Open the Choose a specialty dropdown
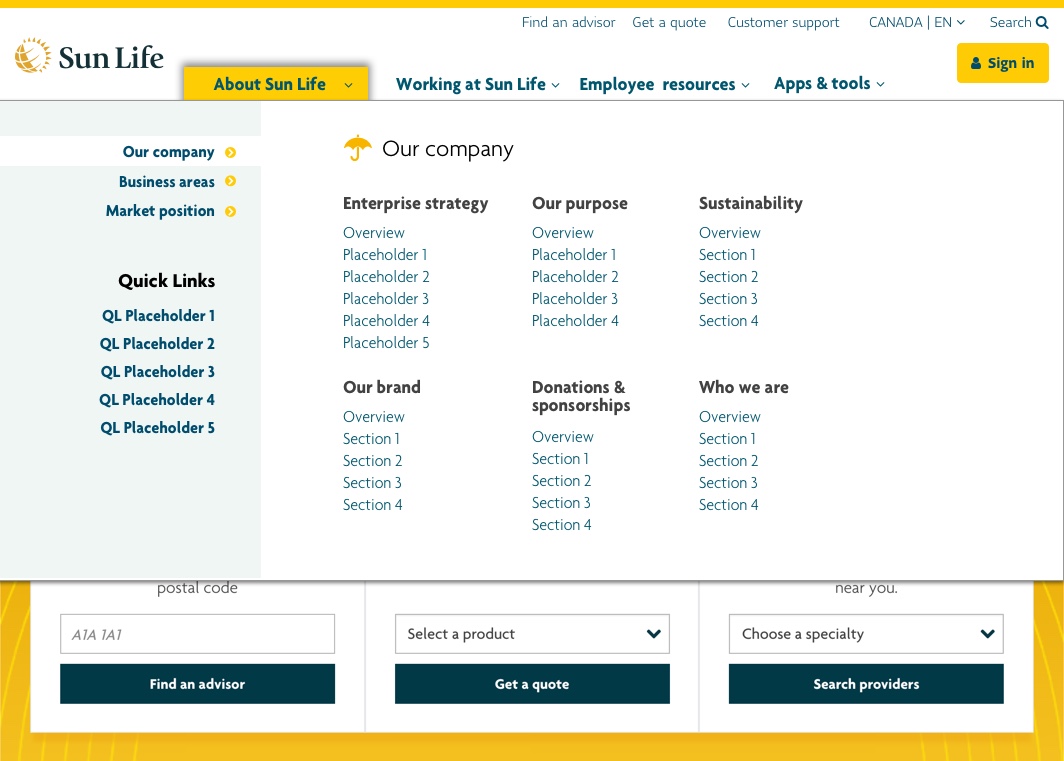 (x=866, y=634)
